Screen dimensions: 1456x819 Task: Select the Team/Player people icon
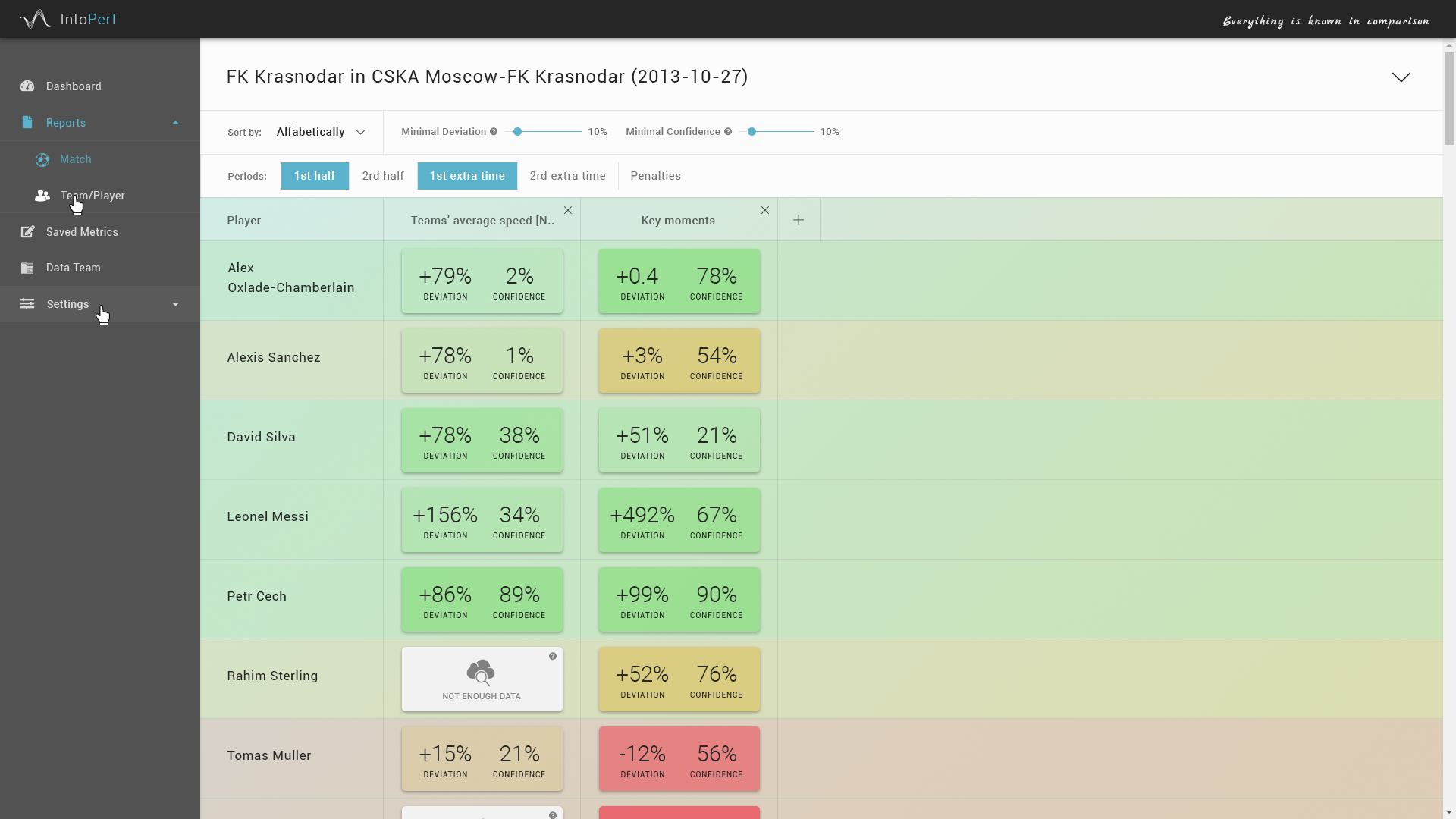tap(42, 195)
